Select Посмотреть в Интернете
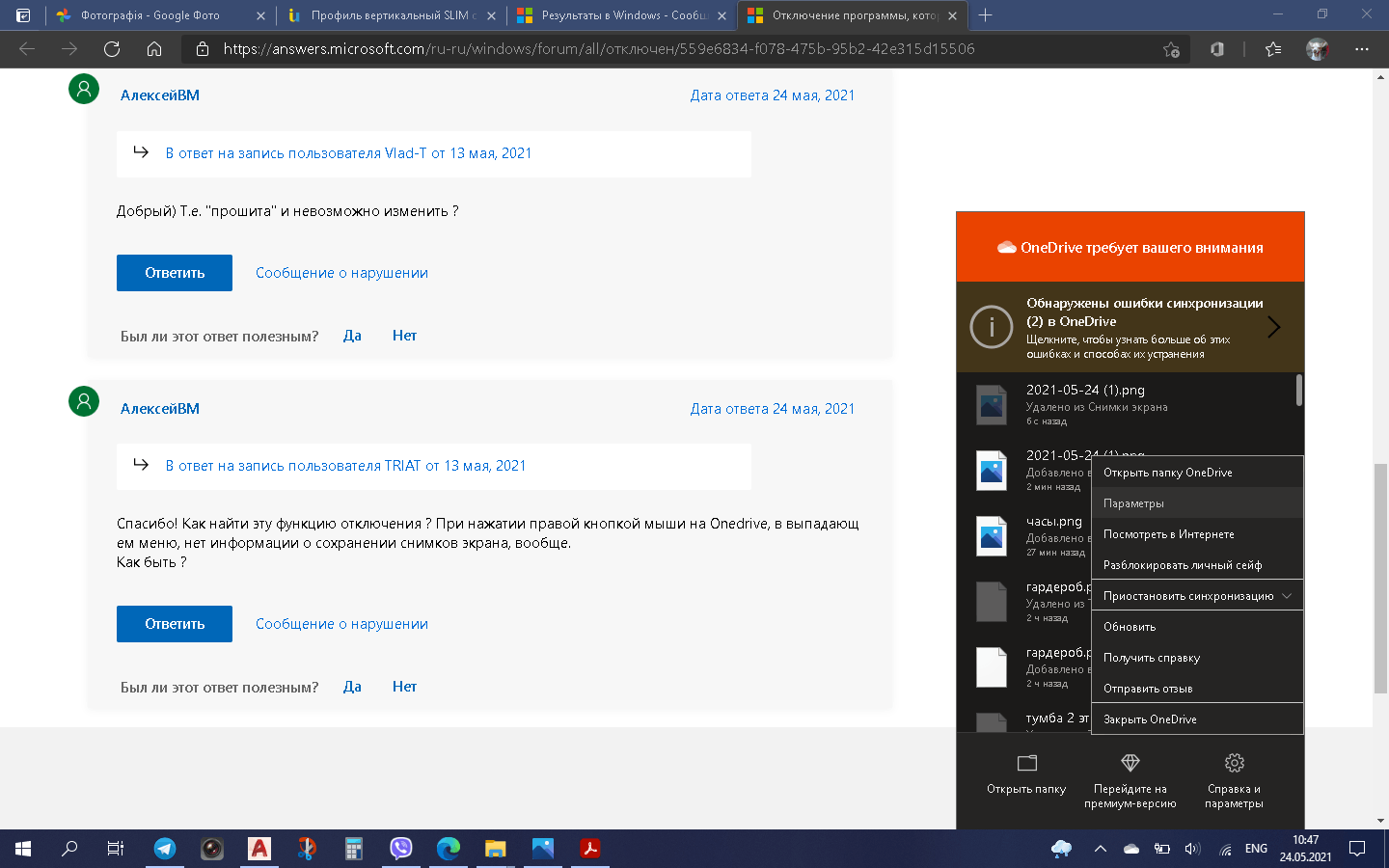Image resolution: width=1389 pixels, height=868 pixels. point(1197,534)
